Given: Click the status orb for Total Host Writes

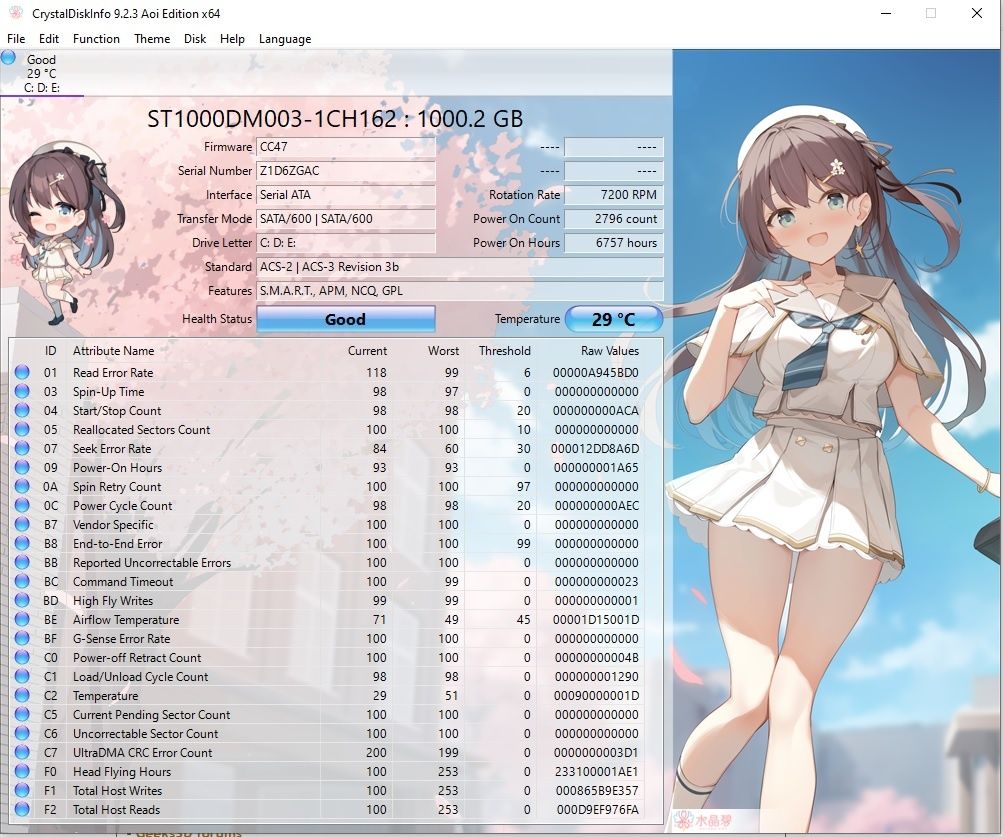Looking at the screenshot, I should click(22, 790).
